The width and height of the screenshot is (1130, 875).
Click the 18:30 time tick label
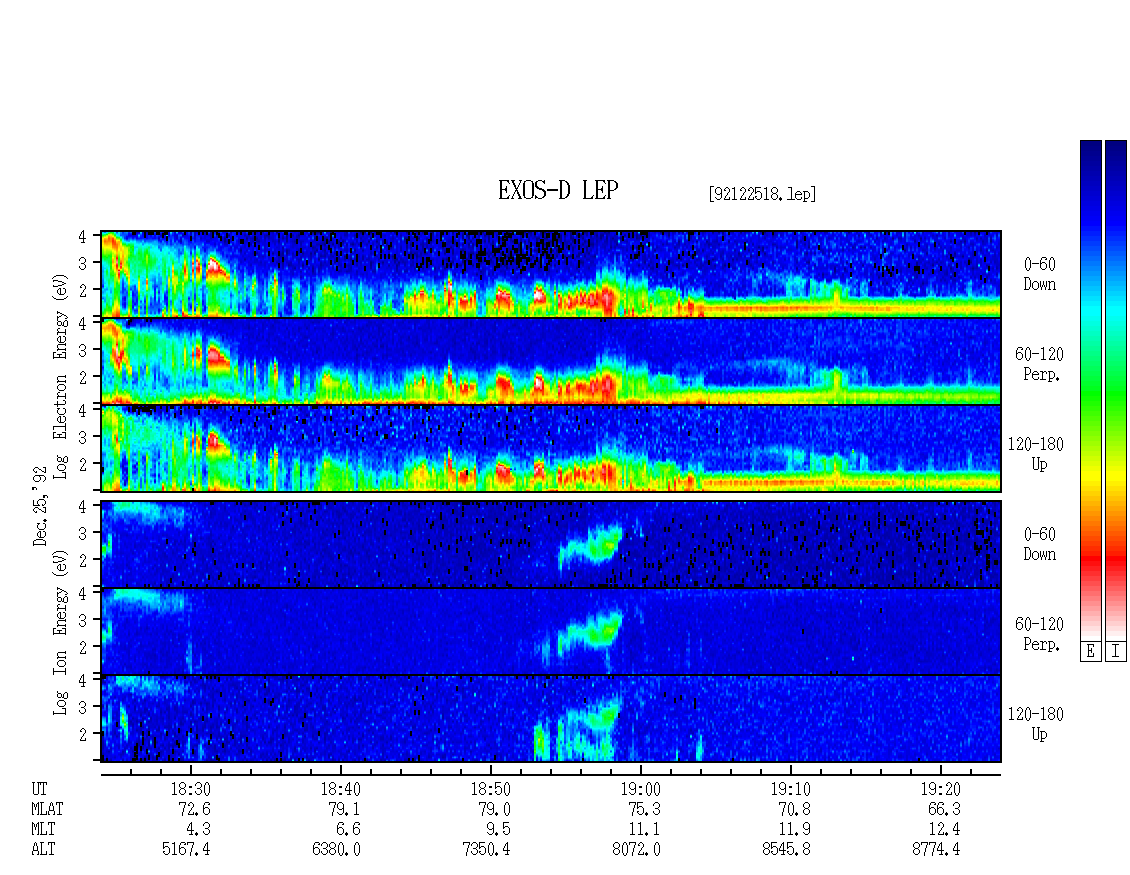[x=190, y=789]
